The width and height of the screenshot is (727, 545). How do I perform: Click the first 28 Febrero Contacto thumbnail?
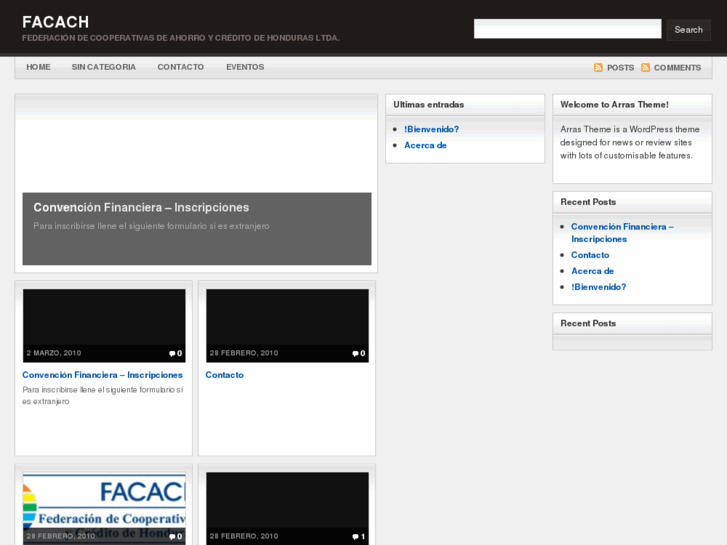287,326
